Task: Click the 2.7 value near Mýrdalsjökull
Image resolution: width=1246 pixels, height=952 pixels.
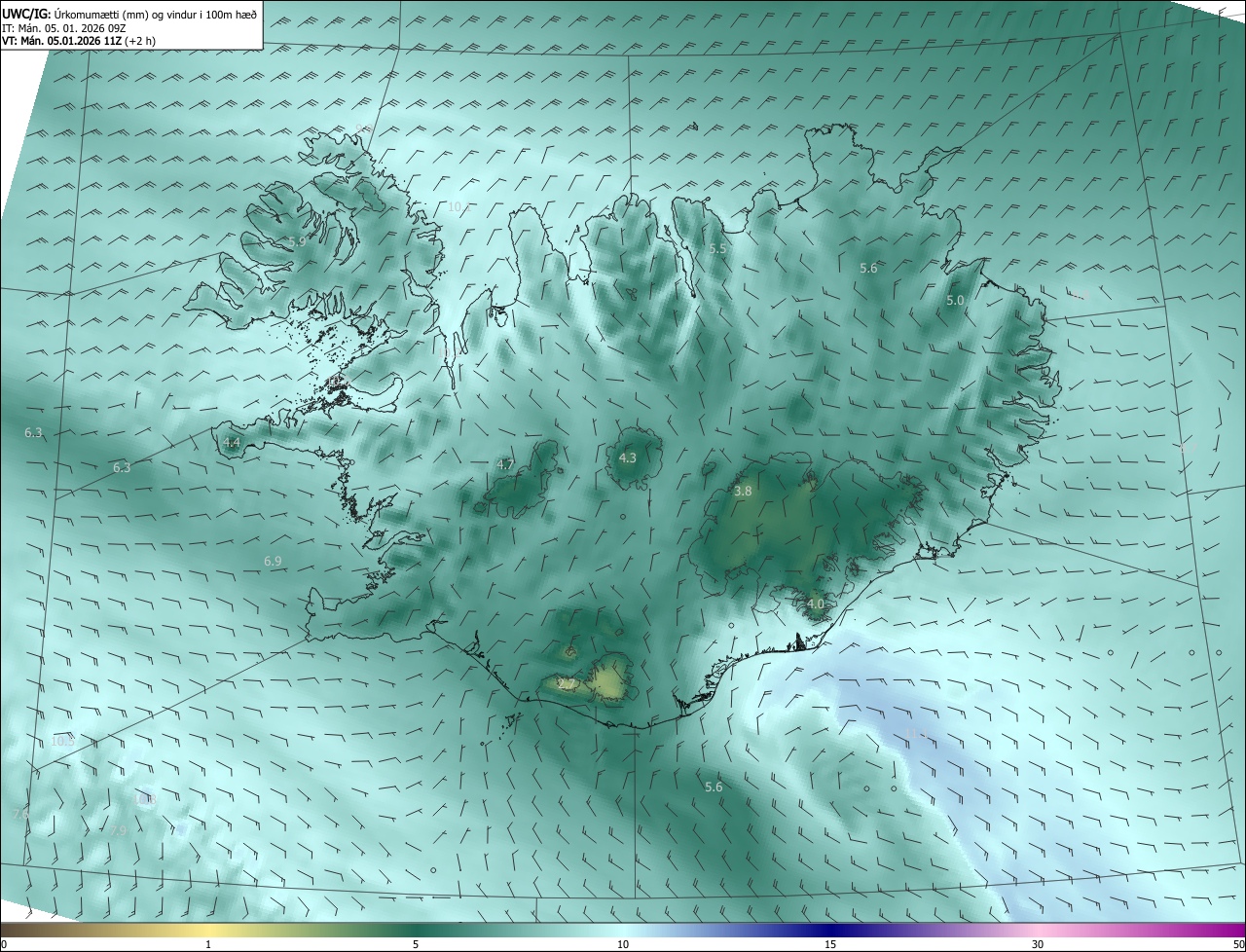Action: 567,684
